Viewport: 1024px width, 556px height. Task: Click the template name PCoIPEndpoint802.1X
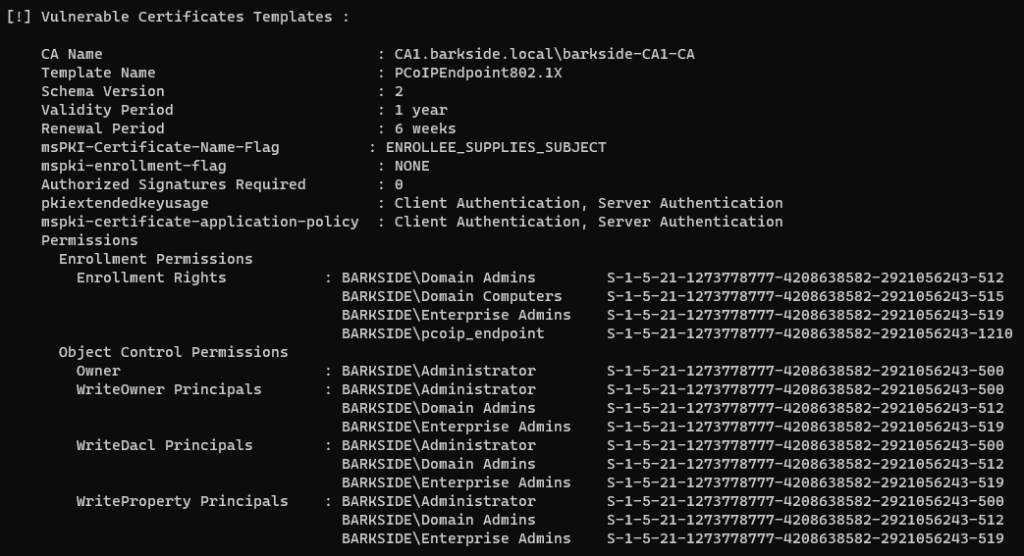(x=478, y=73)
